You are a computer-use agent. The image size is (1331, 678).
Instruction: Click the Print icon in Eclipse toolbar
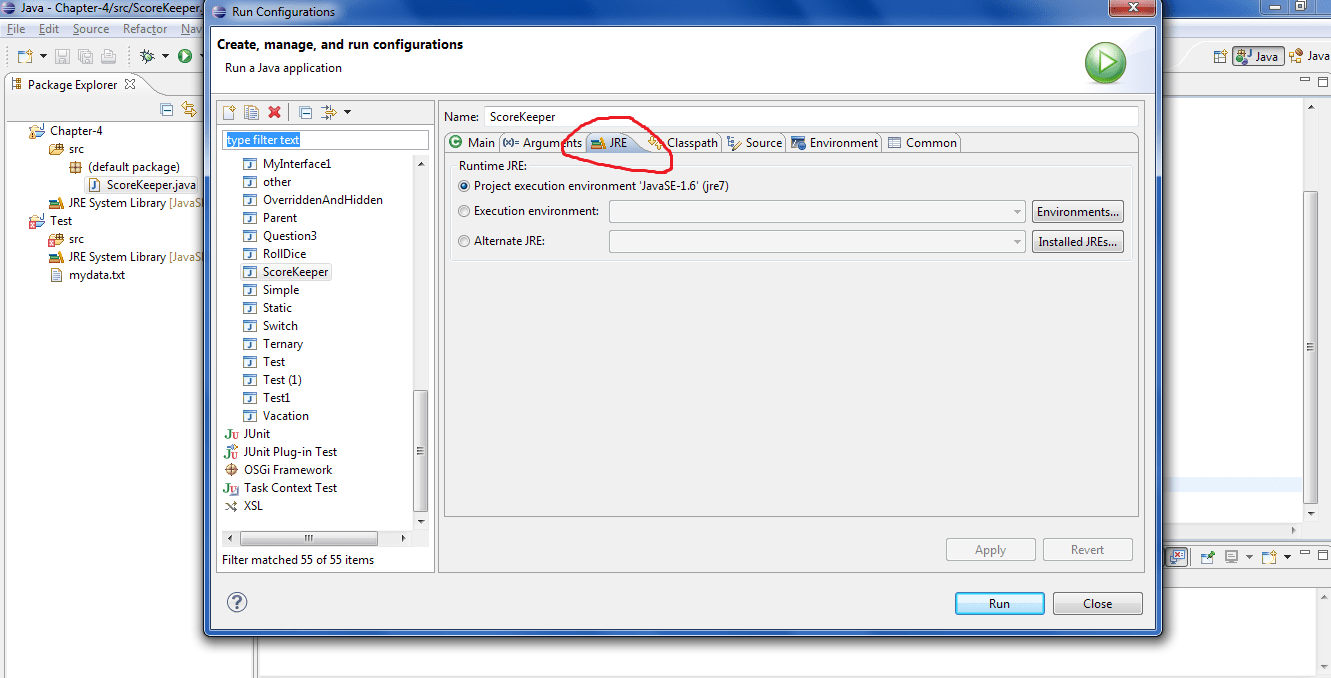[108, 56]
